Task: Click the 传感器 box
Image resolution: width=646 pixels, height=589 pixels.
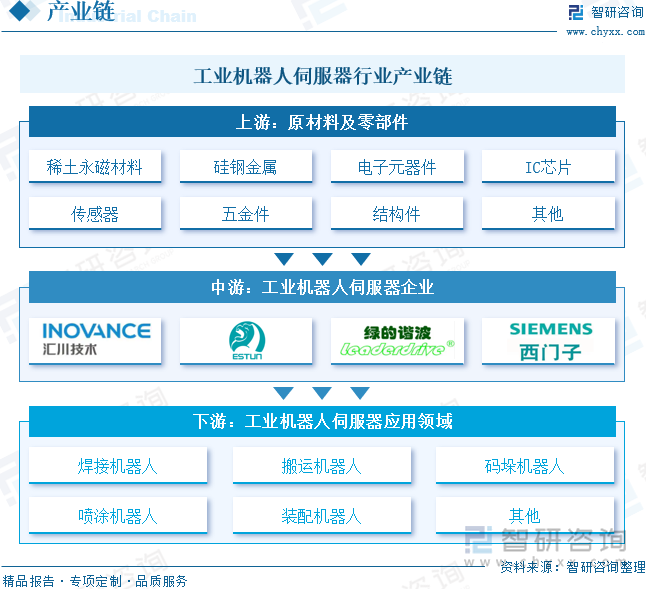Action: 95,213
